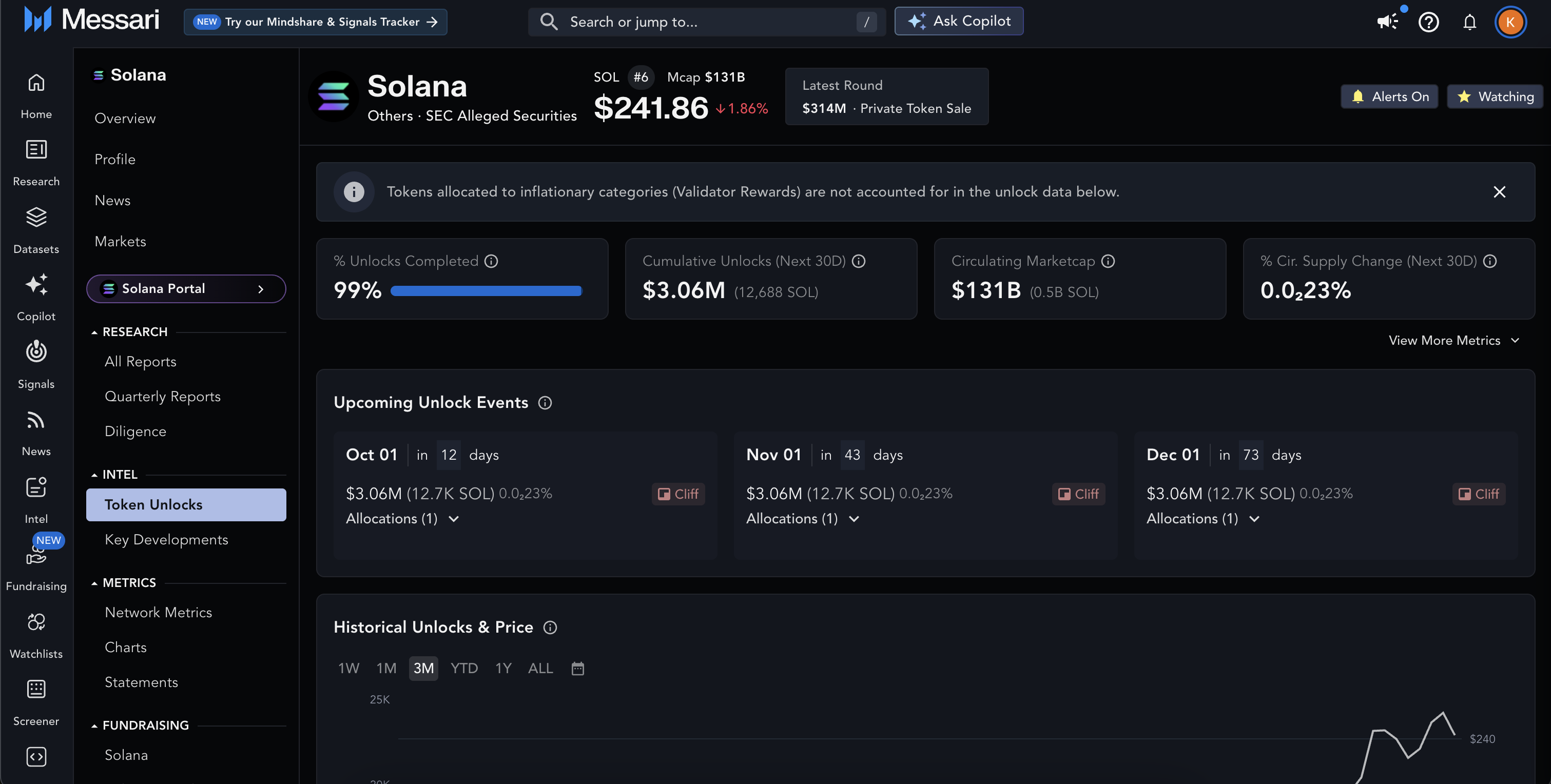Click the unlocks completed progress bar
Viewport: 1551px width, 784px height.
[x=487, y=291]
